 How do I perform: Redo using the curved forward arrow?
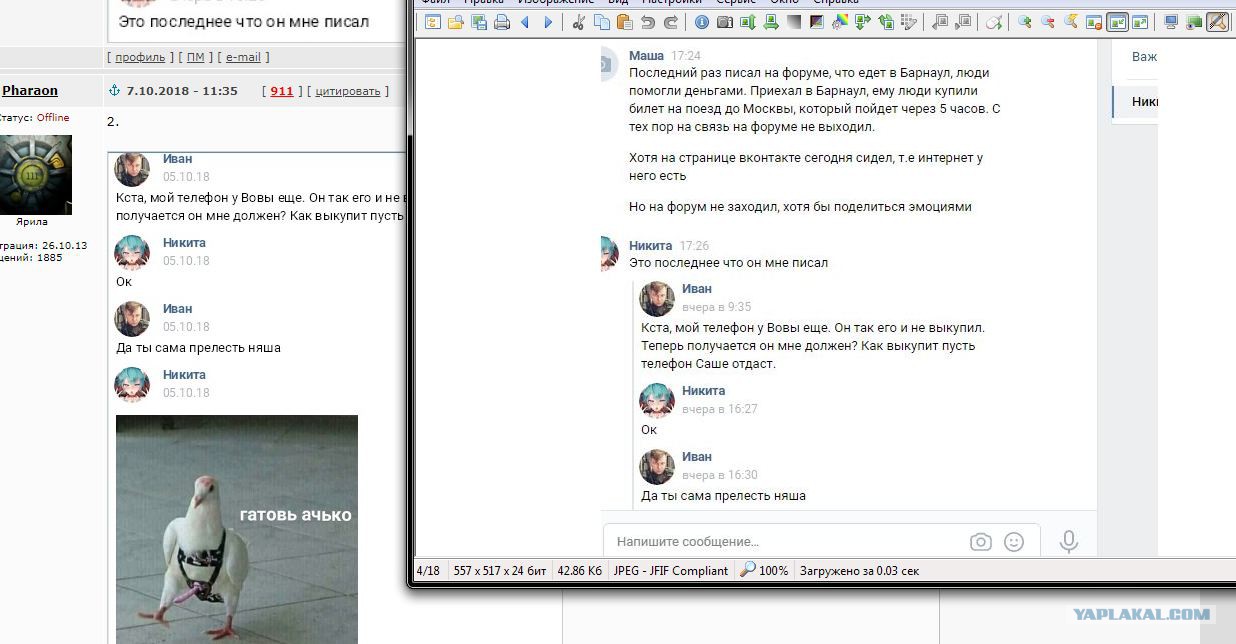point(671,21)
